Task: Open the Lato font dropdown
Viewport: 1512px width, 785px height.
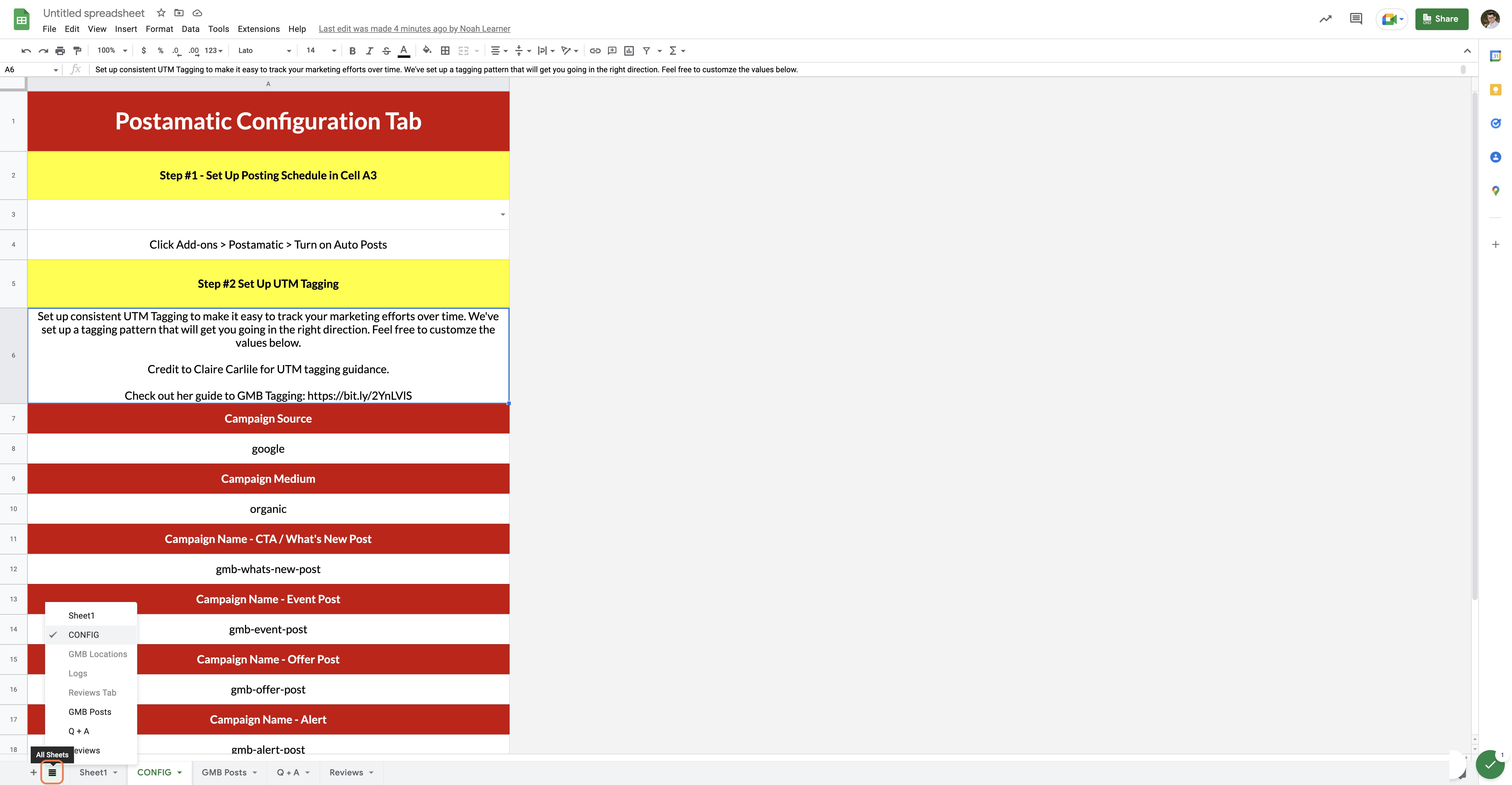Action: click(264, 51)
